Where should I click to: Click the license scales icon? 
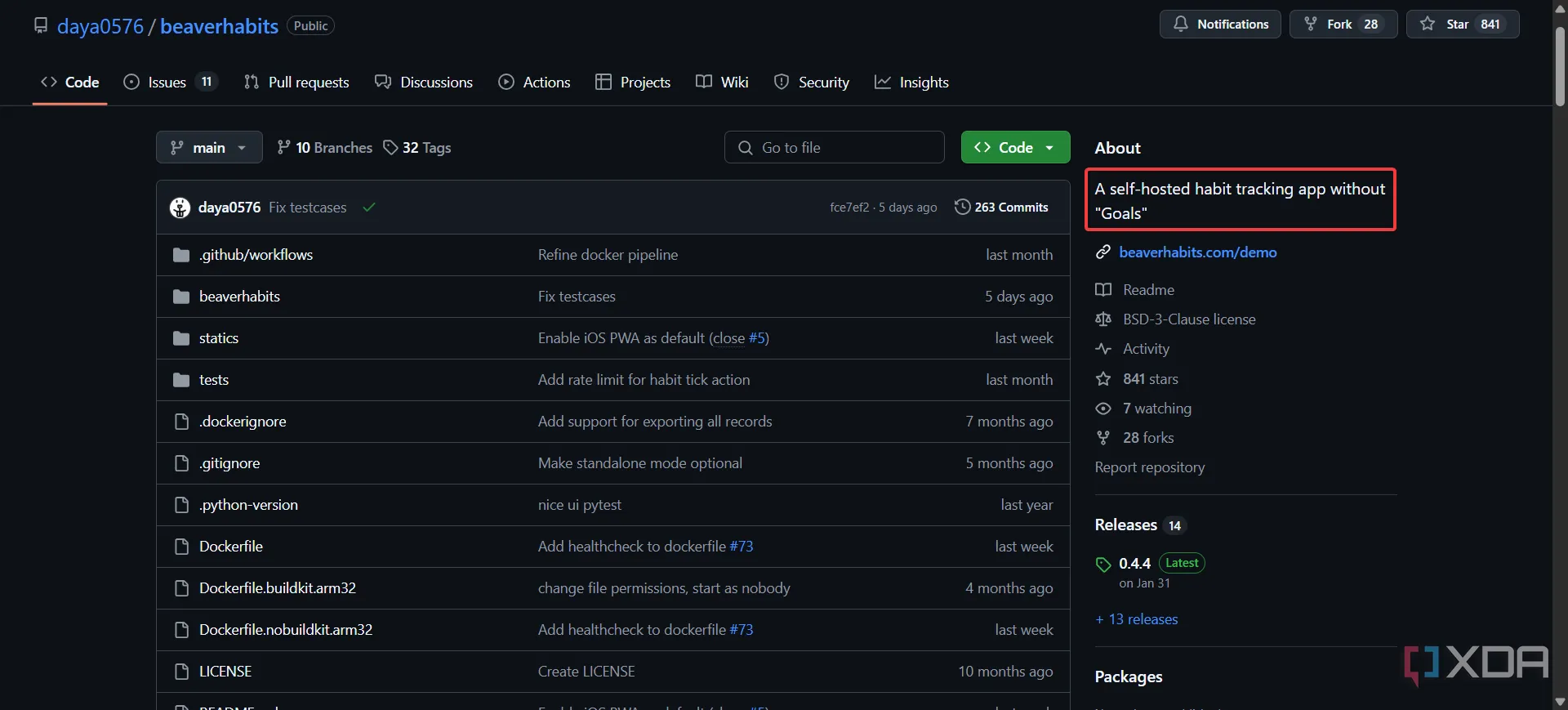coord(1103,319)
